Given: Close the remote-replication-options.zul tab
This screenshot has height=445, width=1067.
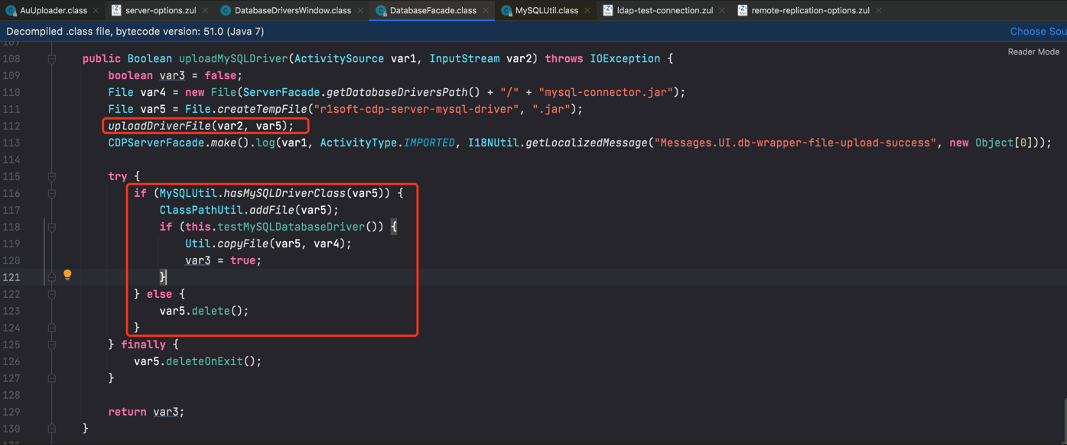Looking at the screenshot, I should (880, 11).
